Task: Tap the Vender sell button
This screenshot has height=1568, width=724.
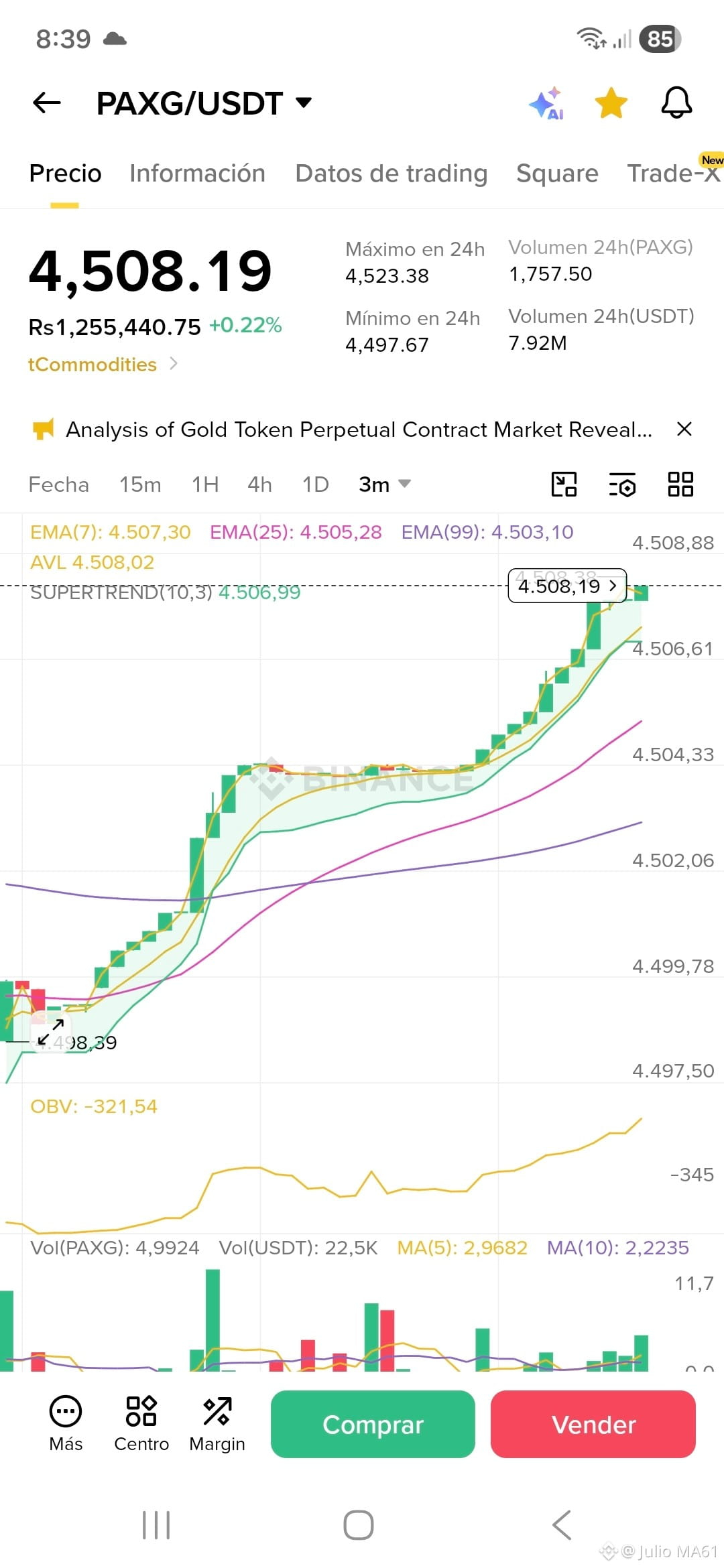Action: 593,1424
